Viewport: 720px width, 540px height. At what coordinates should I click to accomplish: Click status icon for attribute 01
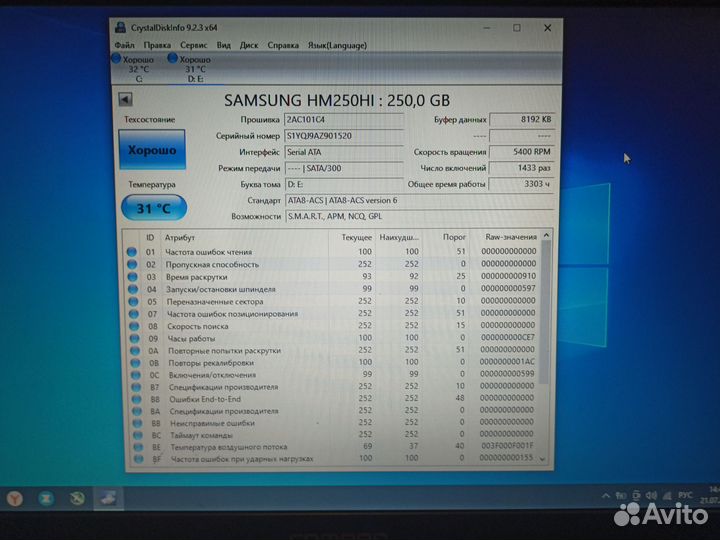coord(131,252)
